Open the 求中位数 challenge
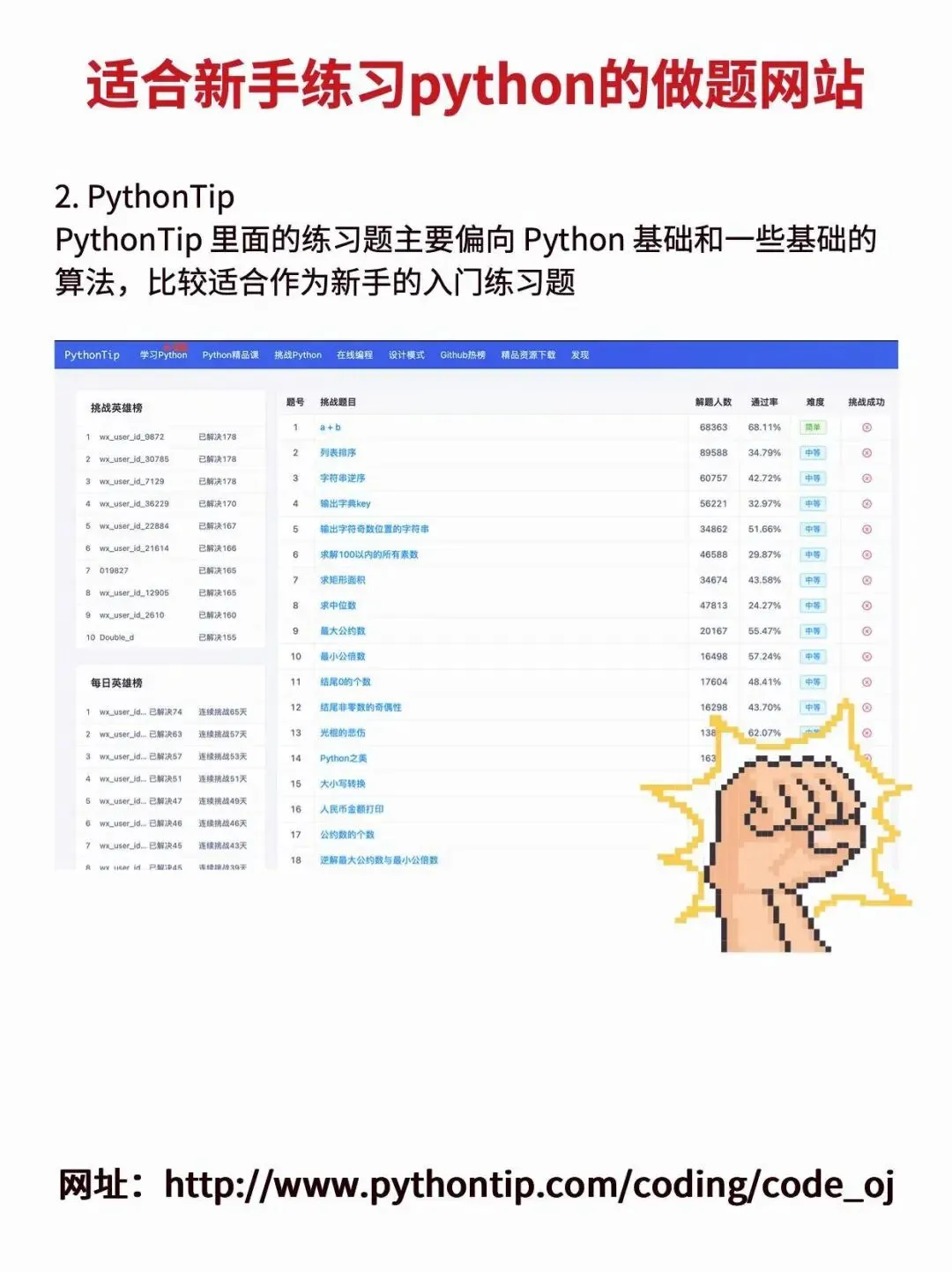This screenshot has width=952, height=1272. click(338, 606)
